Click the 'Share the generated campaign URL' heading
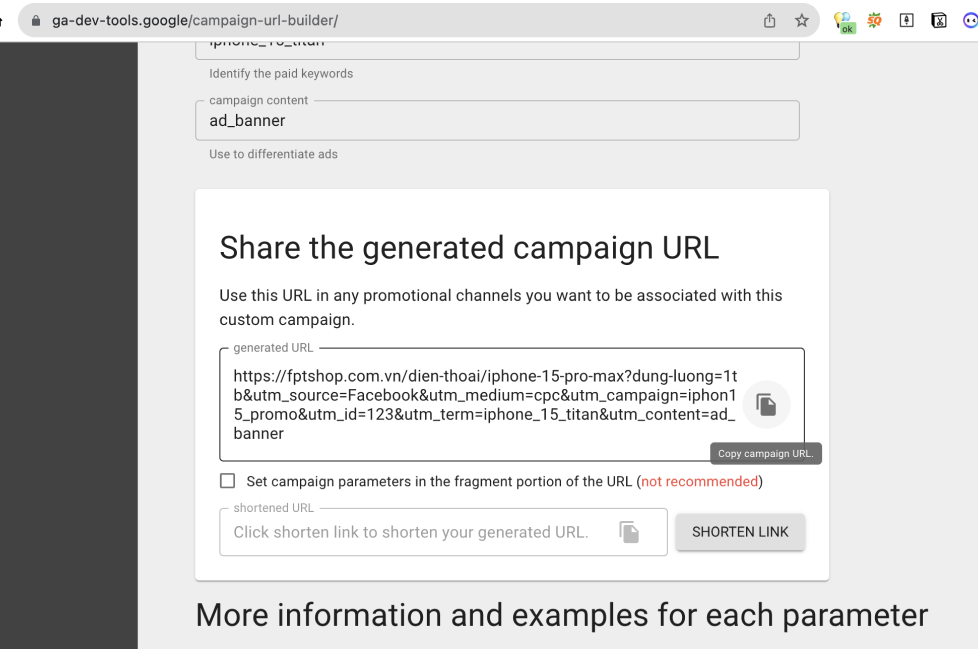The width and height of the screenshot is (978, 649). [469, 248]
